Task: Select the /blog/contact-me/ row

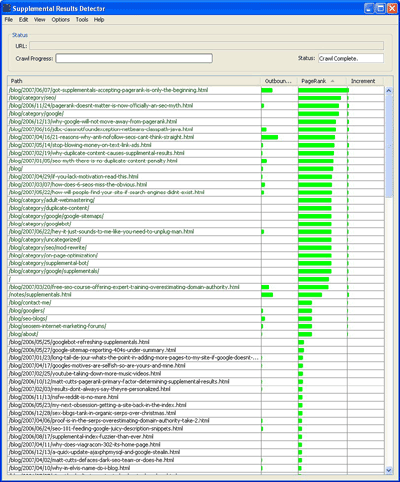Action: pos(196,303)
